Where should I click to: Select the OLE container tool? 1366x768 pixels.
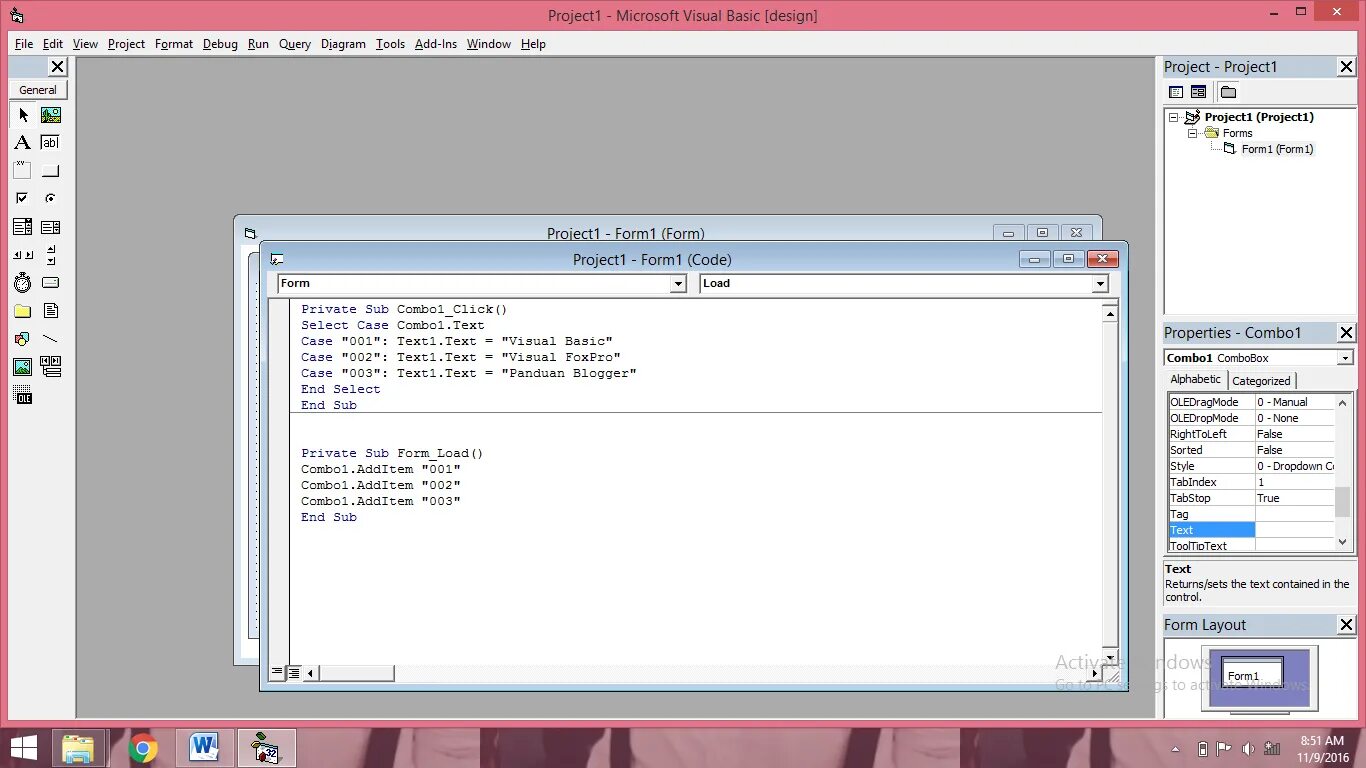click(x=23, y=396)
